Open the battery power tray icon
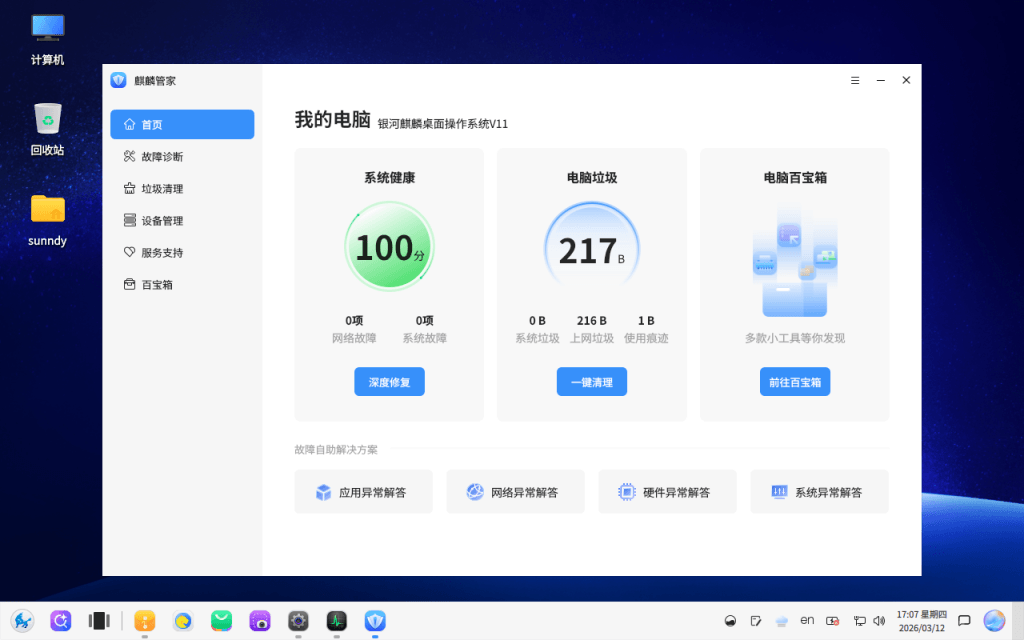 [833, 620]
